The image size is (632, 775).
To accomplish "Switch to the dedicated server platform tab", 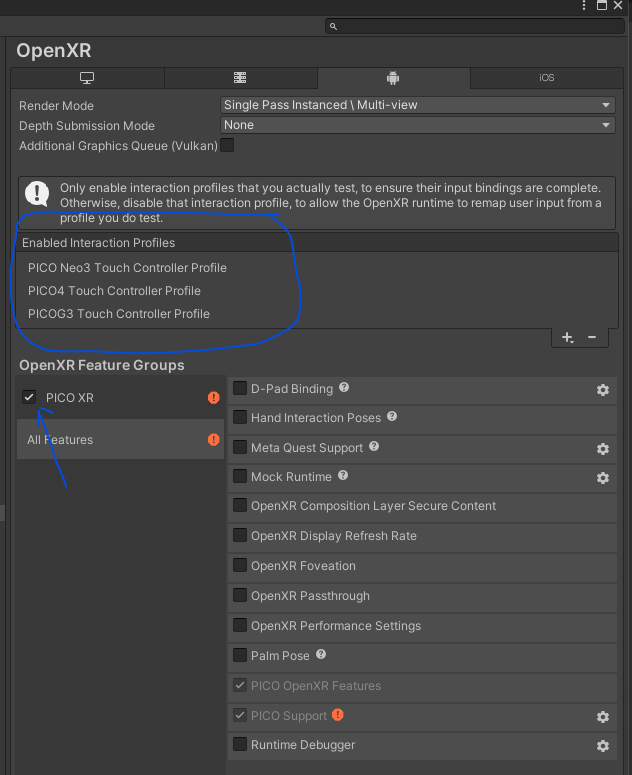I will click(240, 78).
